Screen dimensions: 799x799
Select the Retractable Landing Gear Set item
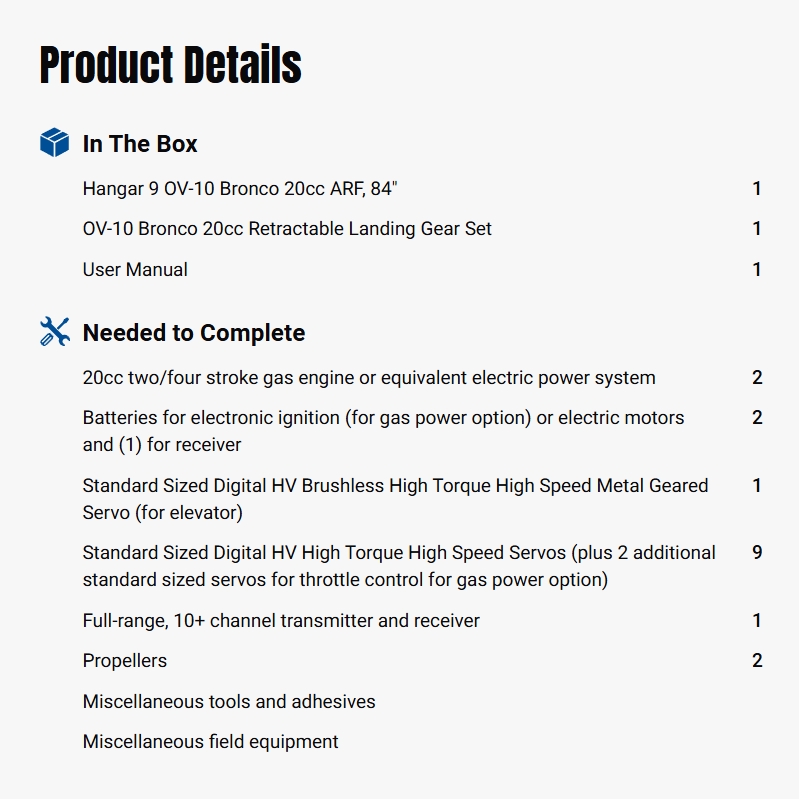pos(287,229)
